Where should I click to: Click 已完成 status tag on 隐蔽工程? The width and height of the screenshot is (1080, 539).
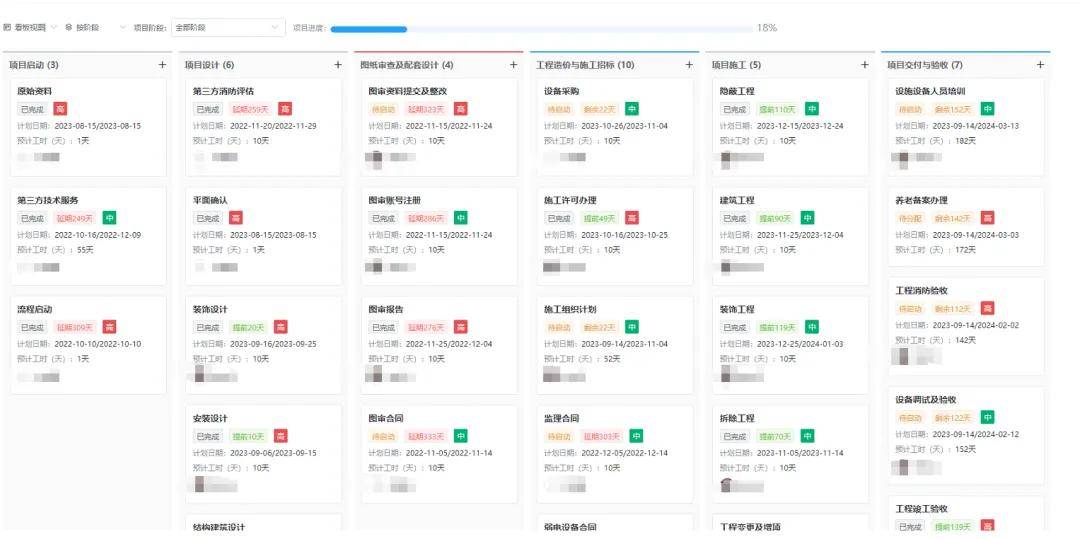734,109
